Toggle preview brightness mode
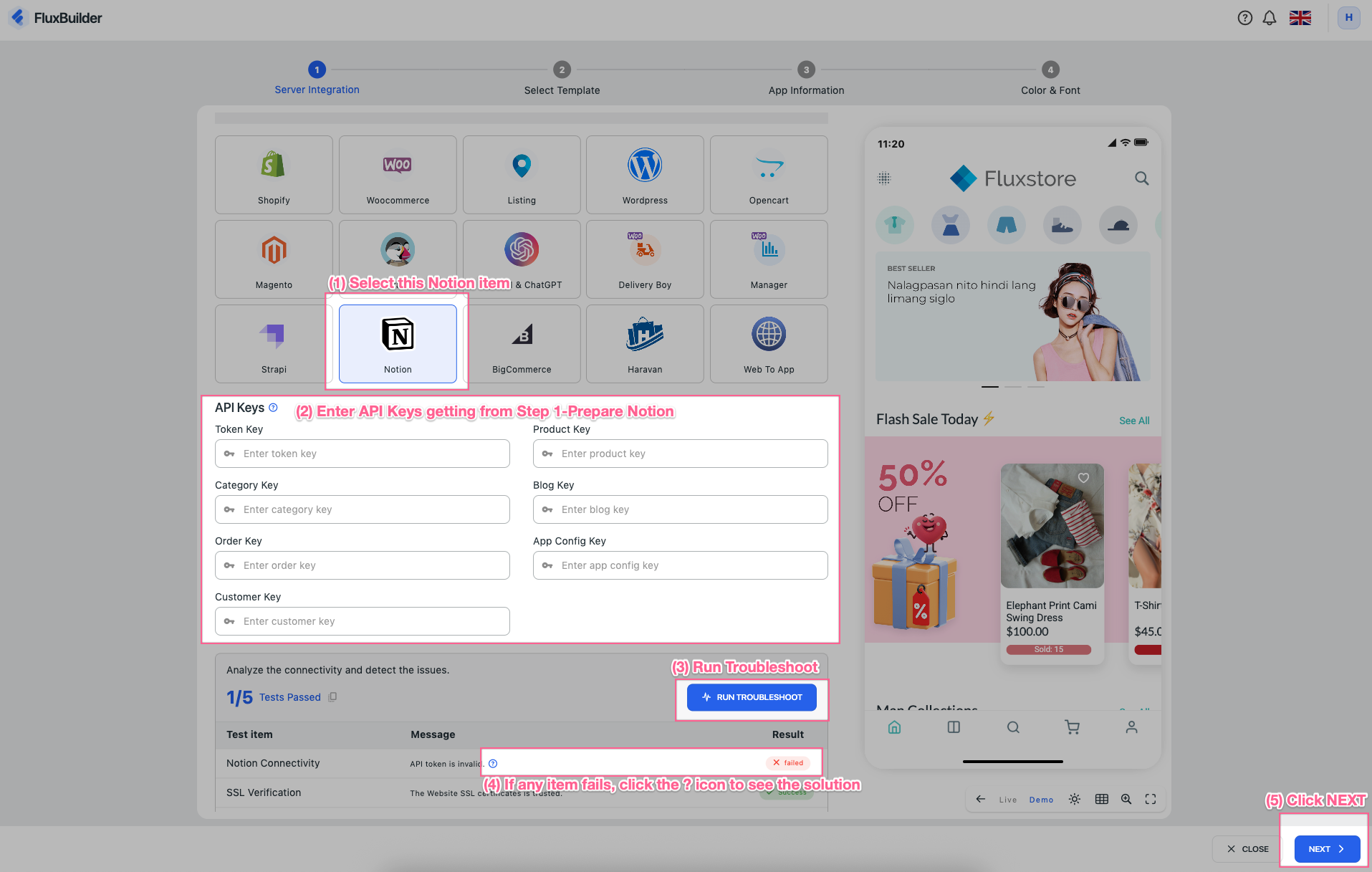 pos(1075,799)
